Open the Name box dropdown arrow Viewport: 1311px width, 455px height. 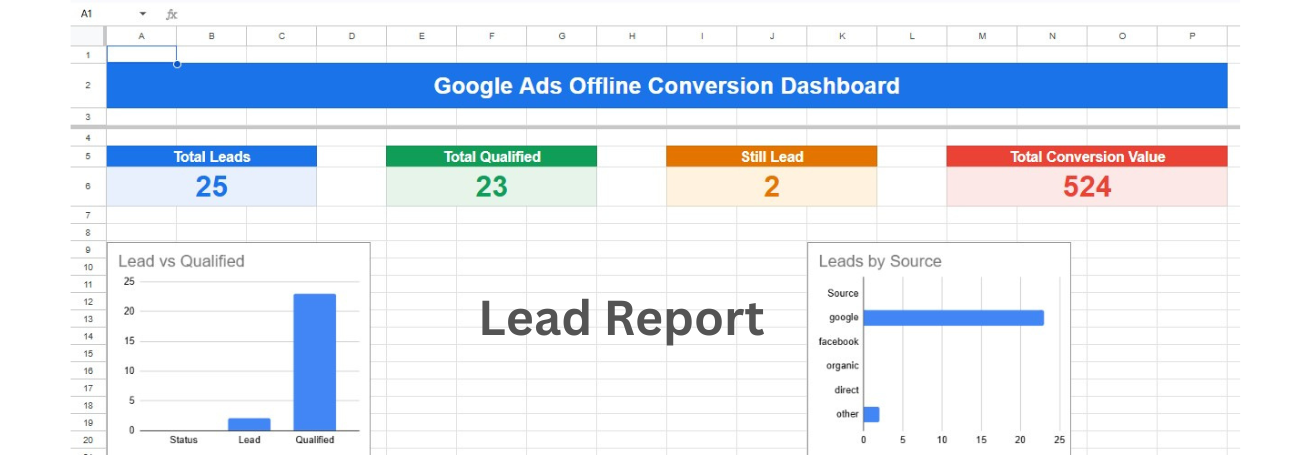pos(143,14)
